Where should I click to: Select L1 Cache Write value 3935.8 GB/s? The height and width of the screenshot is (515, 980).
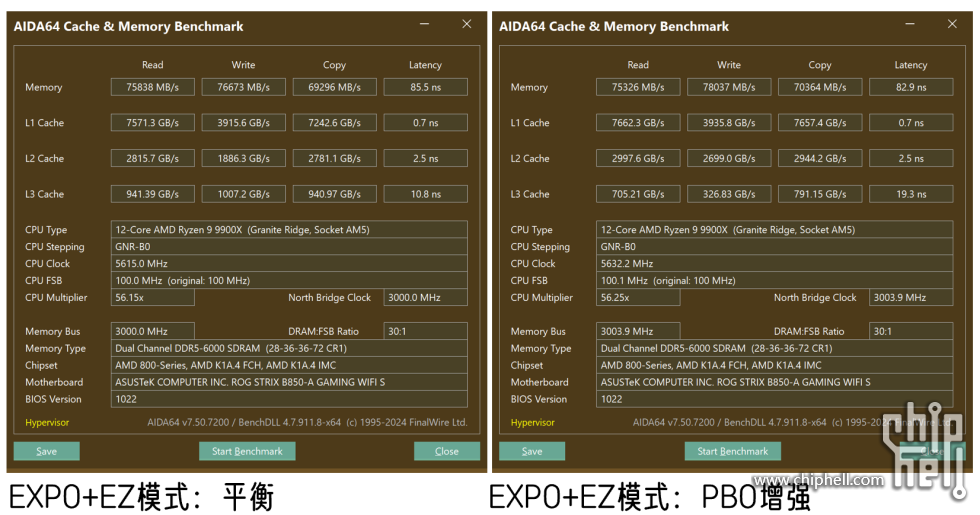[x=729, y=122]
